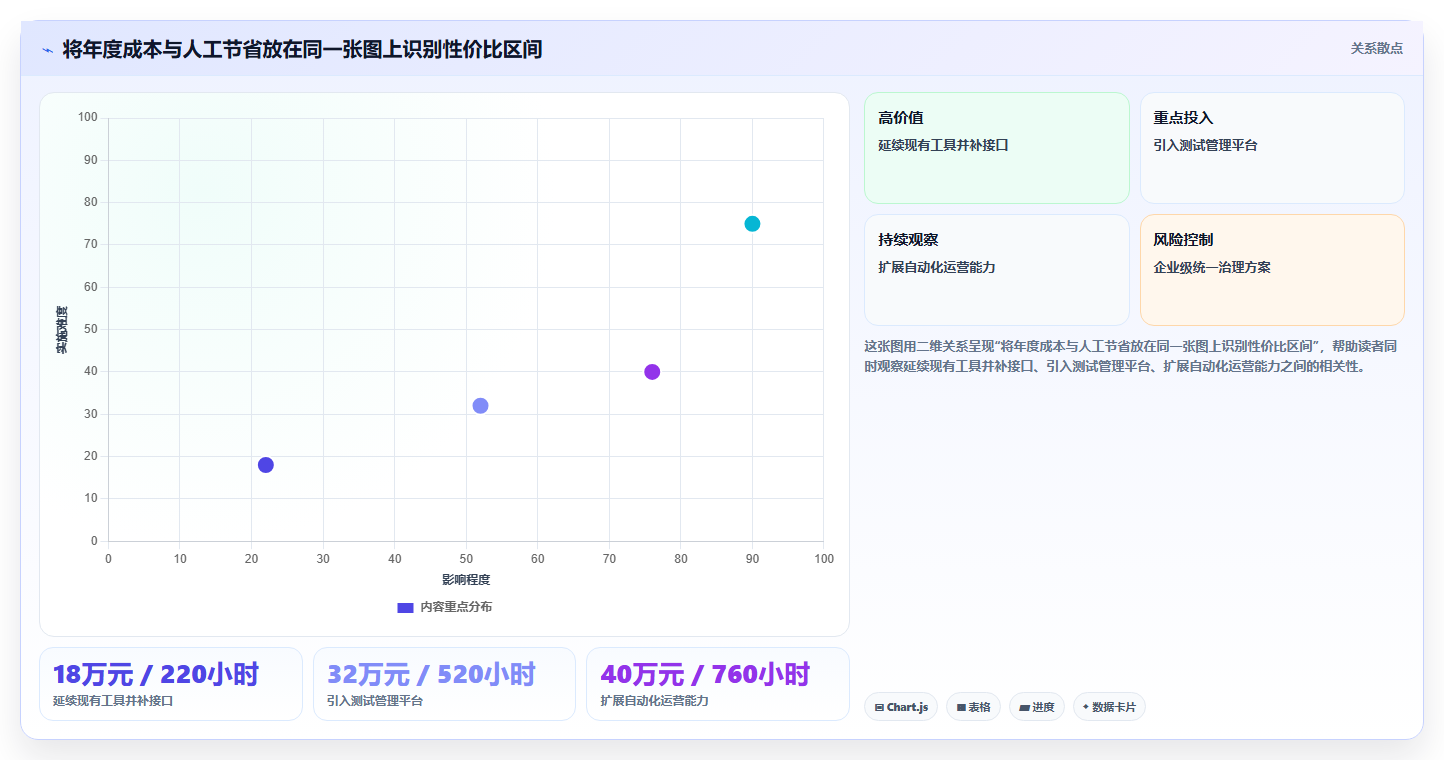
Task: Click the 数据卡片 tag chip
Action: coord(1109,707)
